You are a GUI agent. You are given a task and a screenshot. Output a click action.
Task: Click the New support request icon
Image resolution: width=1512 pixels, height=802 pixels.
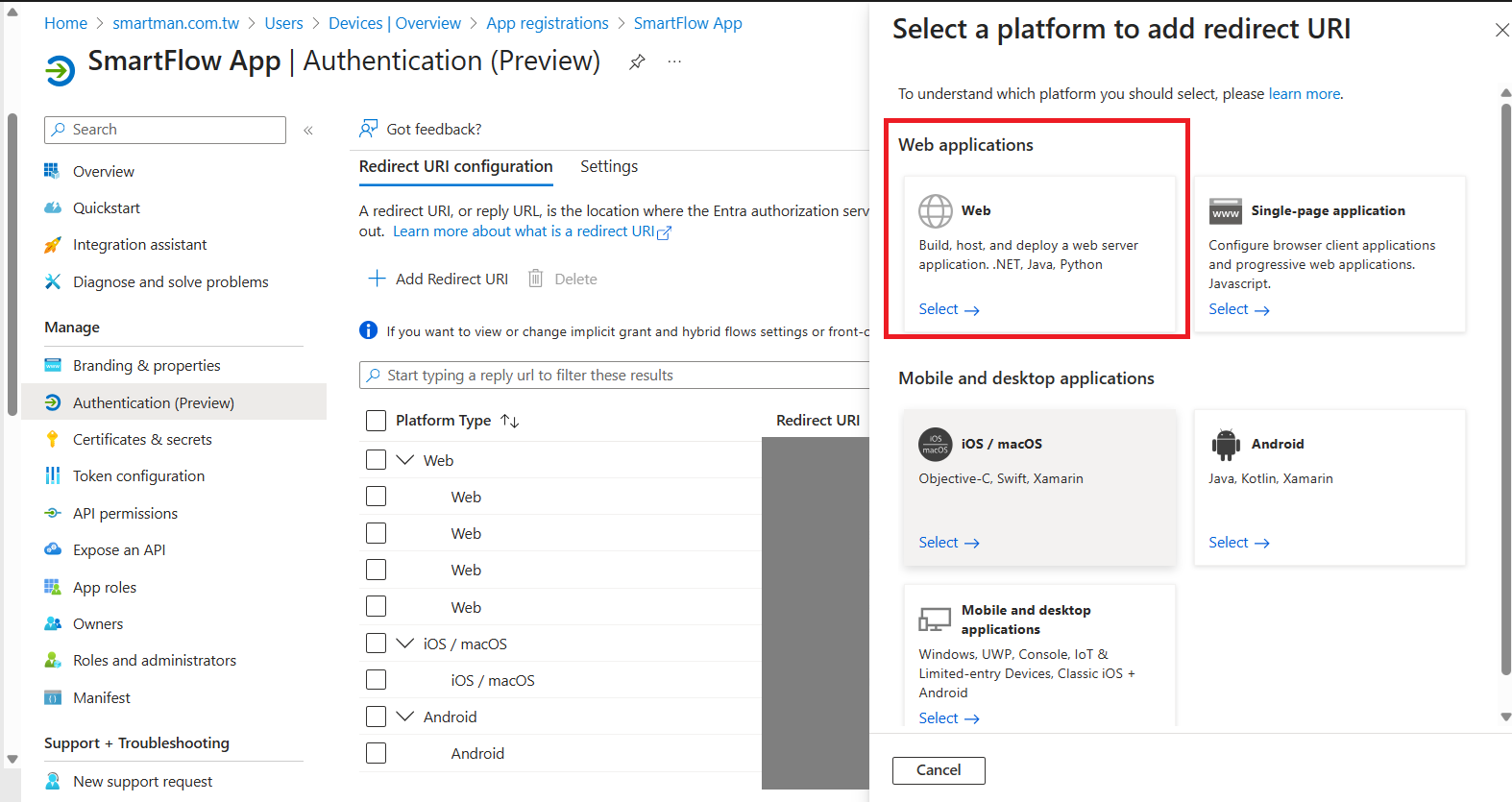pyautogui.click(x=52, y=781)
